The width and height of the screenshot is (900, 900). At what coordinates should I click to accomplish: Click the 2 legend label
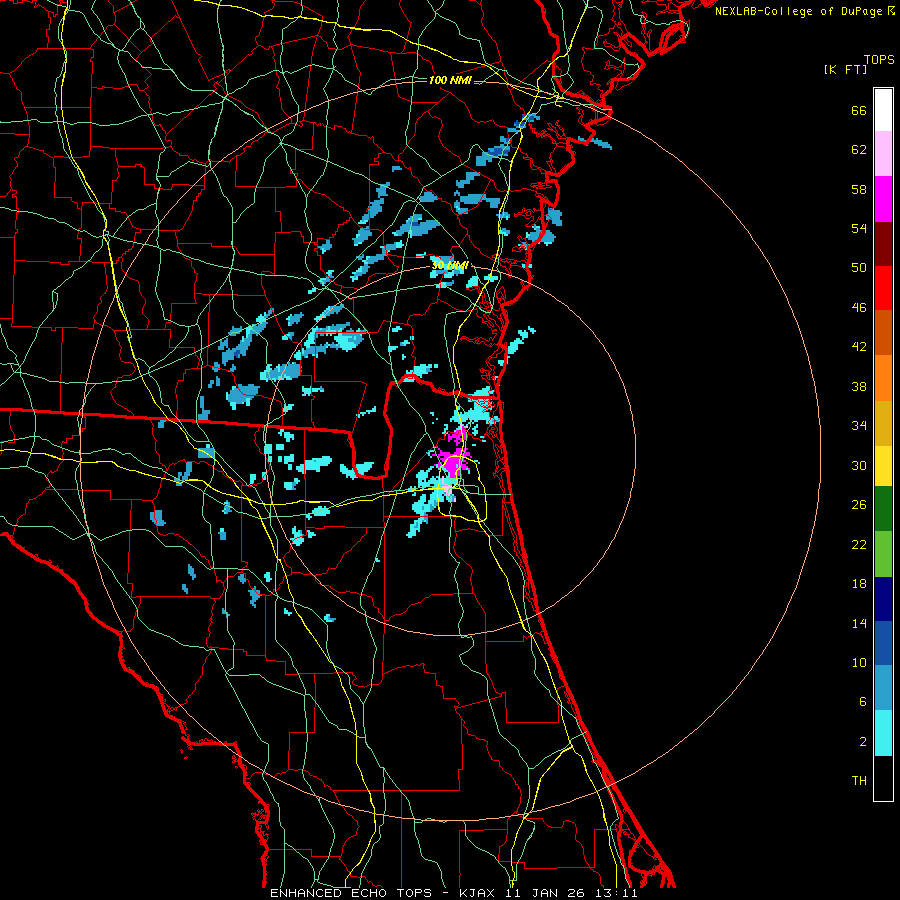click(863, 742)
